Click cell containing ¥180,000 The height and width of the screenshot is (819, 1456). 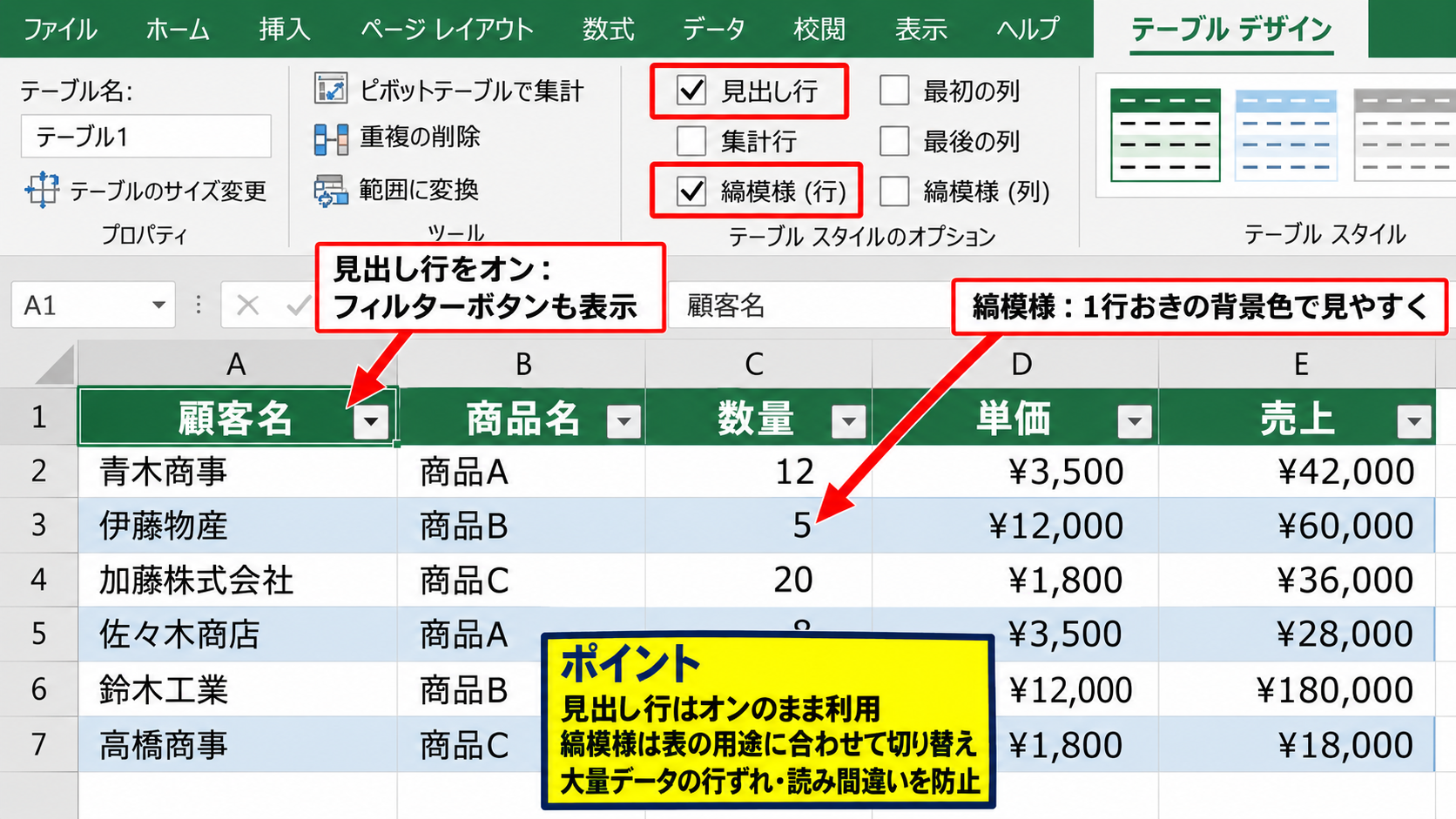pyautogui.click(x=1297, y=689)
